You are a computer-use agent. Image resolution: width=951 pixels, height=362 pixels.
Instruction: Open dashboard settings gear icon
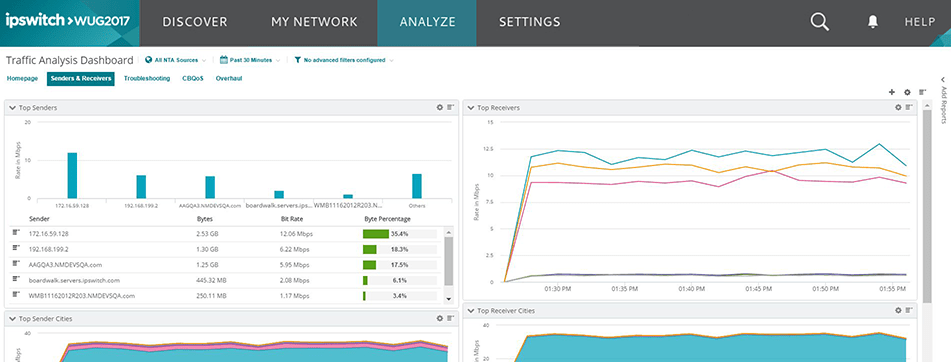[907, 92]
